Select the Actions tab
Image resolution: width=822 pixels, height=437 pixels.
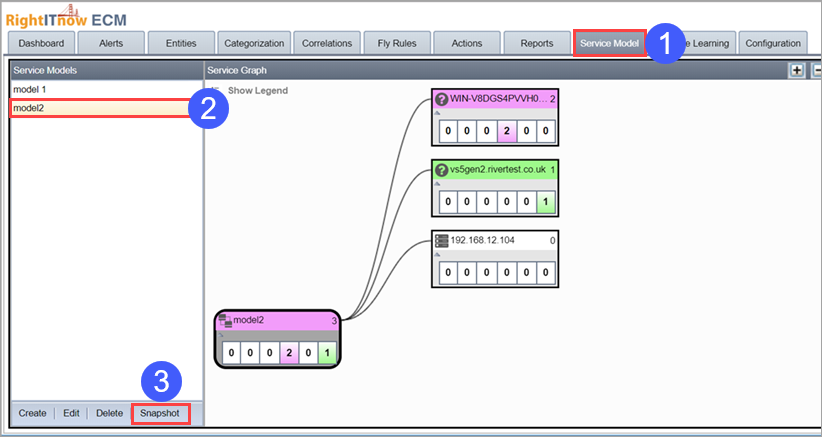[x=467, y=43]
